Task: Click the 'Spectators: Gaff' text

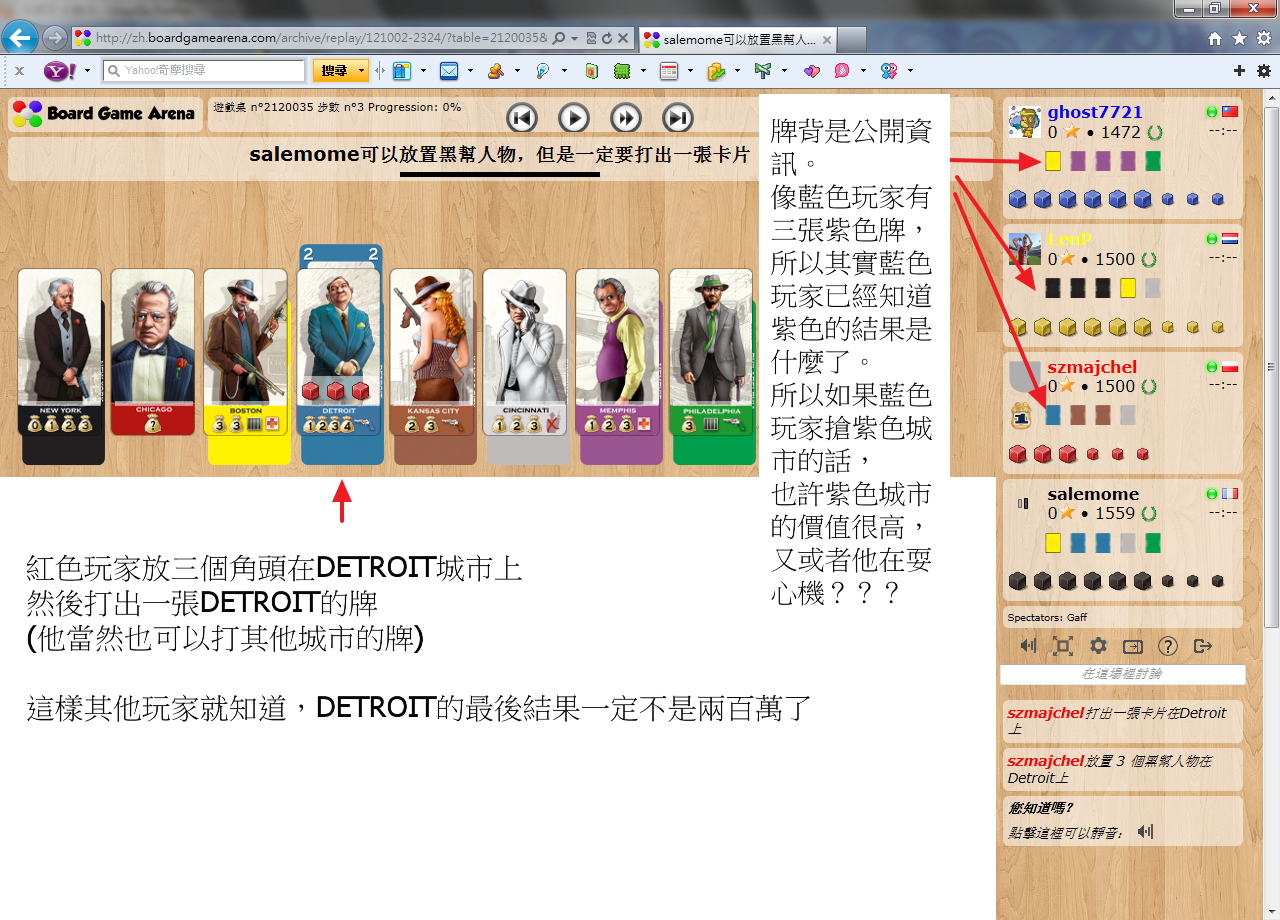Action: pyautogui.click(x=1047, y=617)
